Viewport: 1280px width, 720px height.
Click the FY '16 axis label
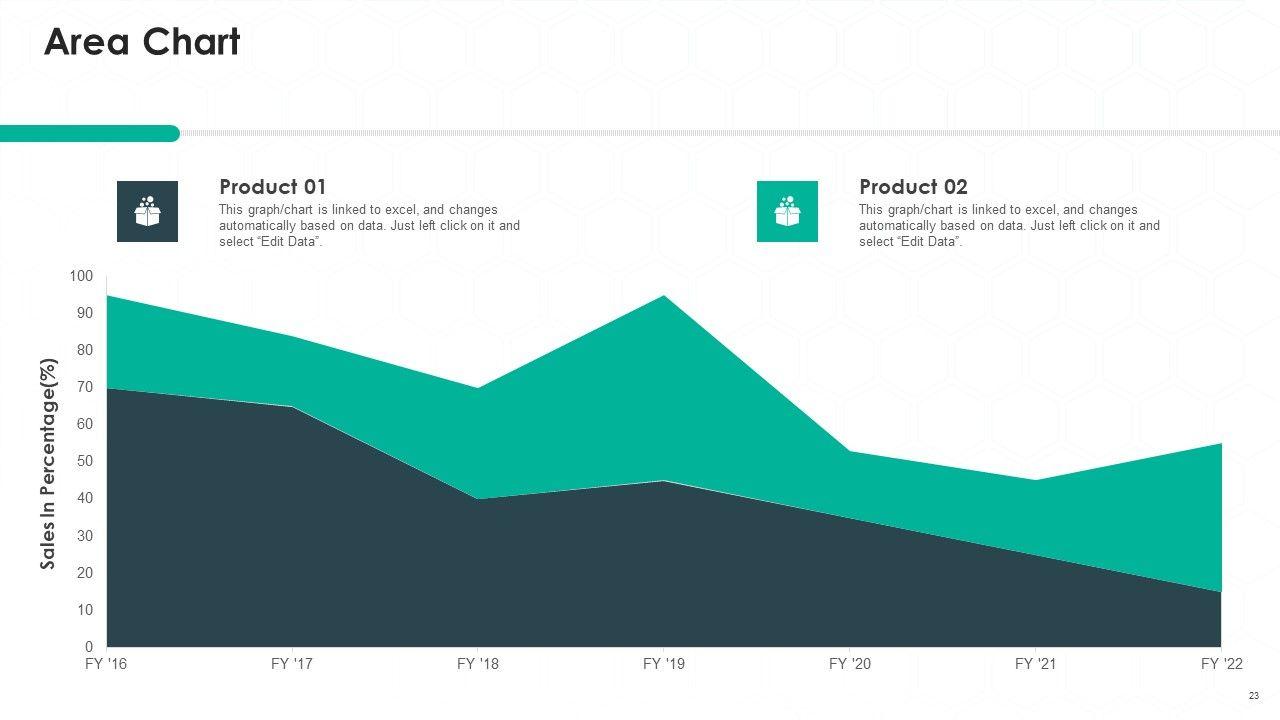pos(107,664)
